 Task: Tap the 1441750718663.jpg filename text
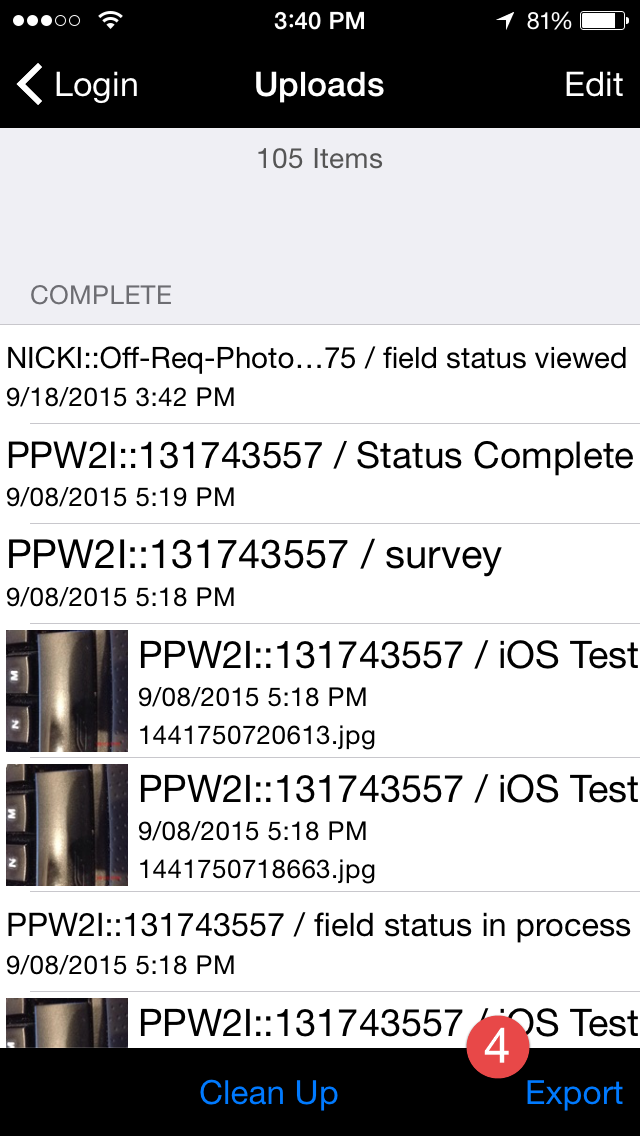[x=257, y=870]
